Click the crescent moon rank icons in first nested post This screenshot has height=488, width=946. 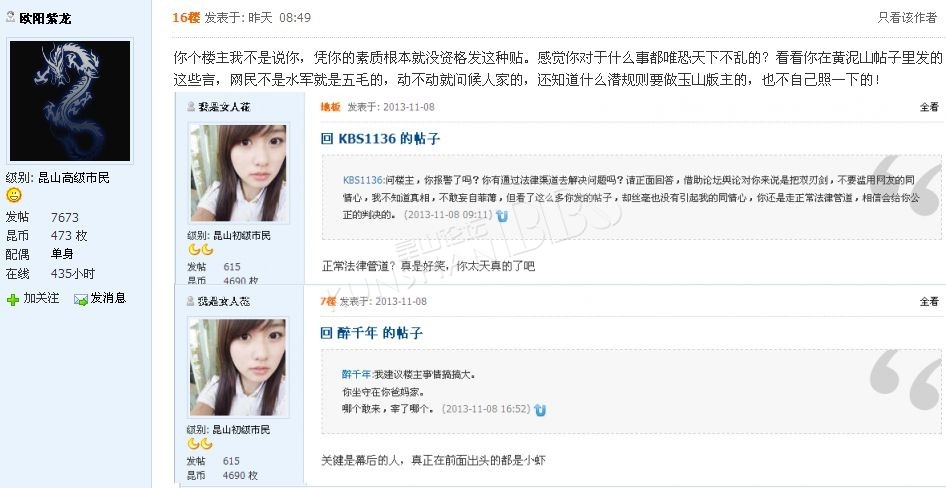(200, 249)
